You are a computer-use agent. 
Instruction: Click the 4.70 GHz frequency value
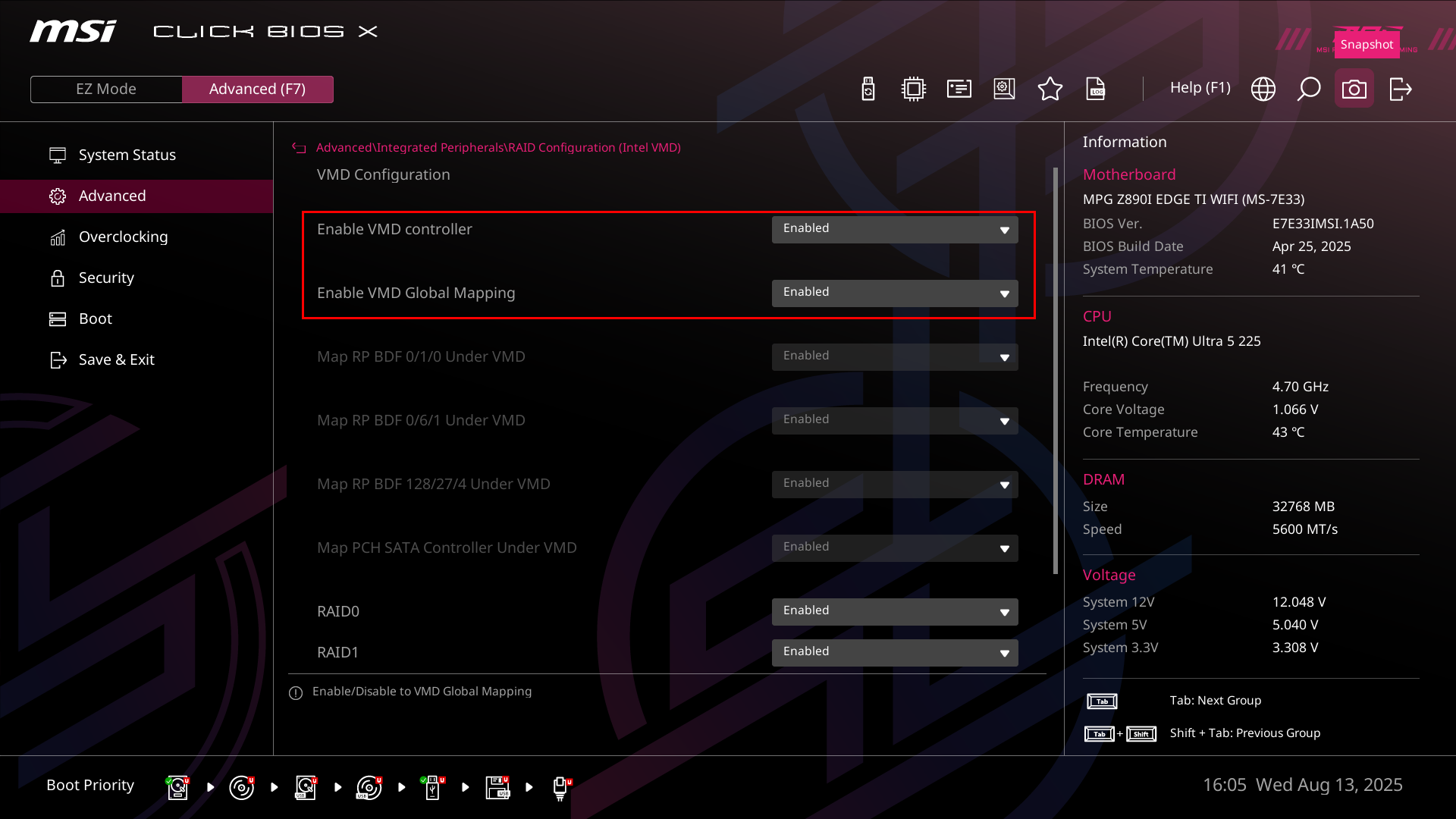[x=1301, y=387]
